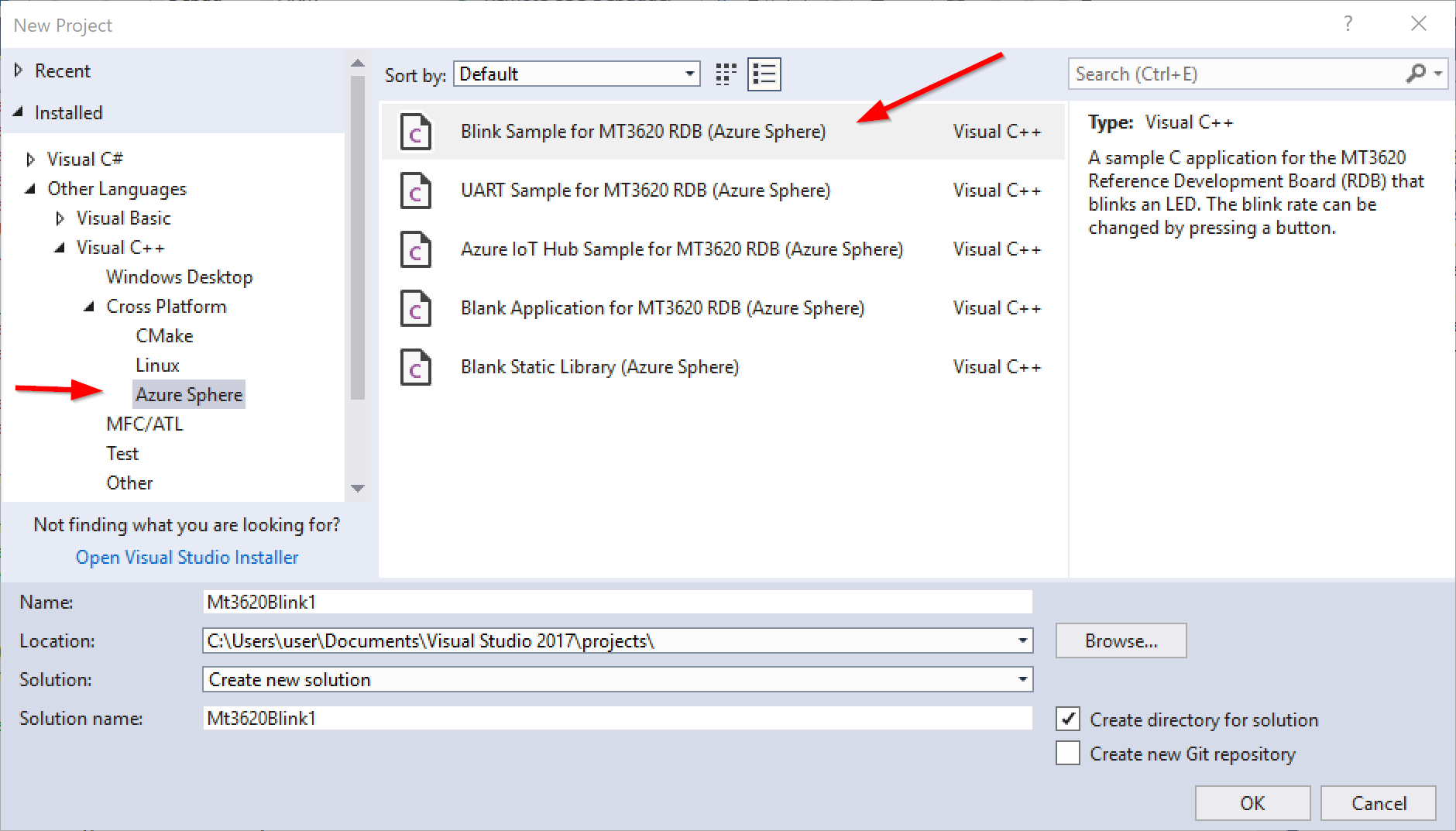The image size is (1456, 831).
Task: Select Azure Sphere category
Action: click(189, 395)
